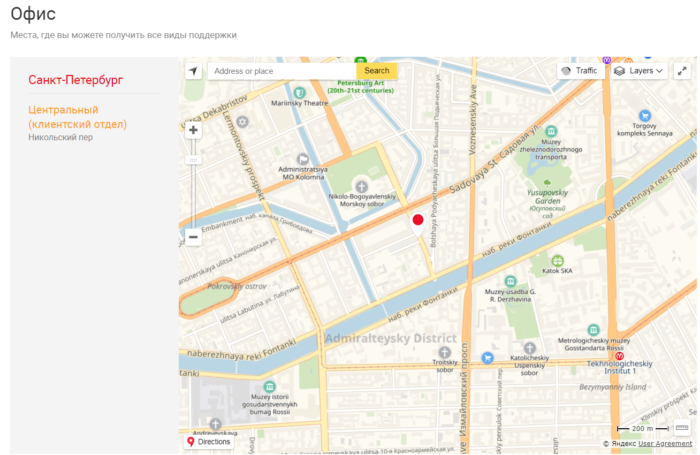Select Санкт-Петербург city heading
The image size is (700, 455).
click(76, 79)
